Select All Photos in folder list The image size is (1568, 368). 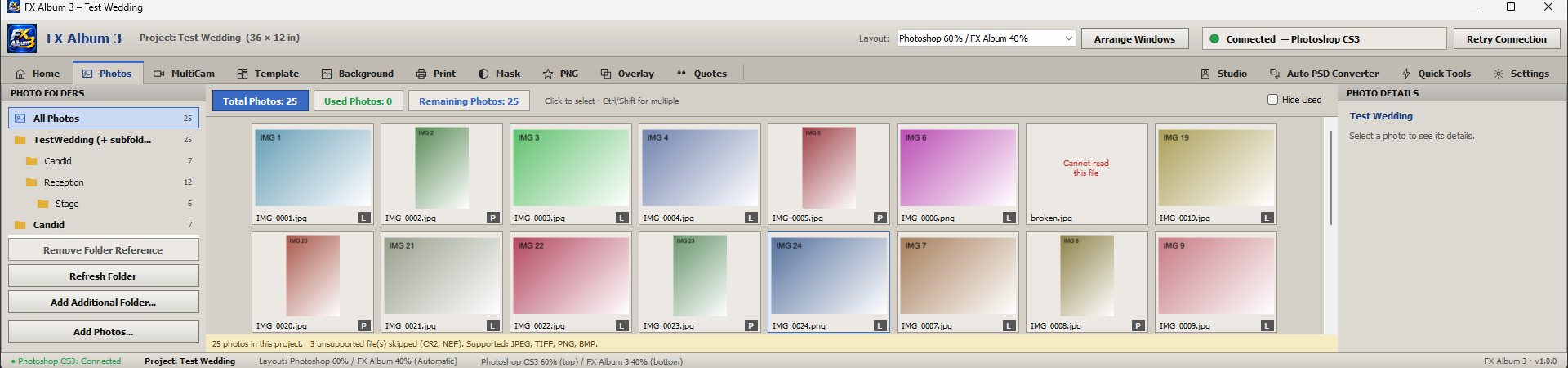click(104, 119)
